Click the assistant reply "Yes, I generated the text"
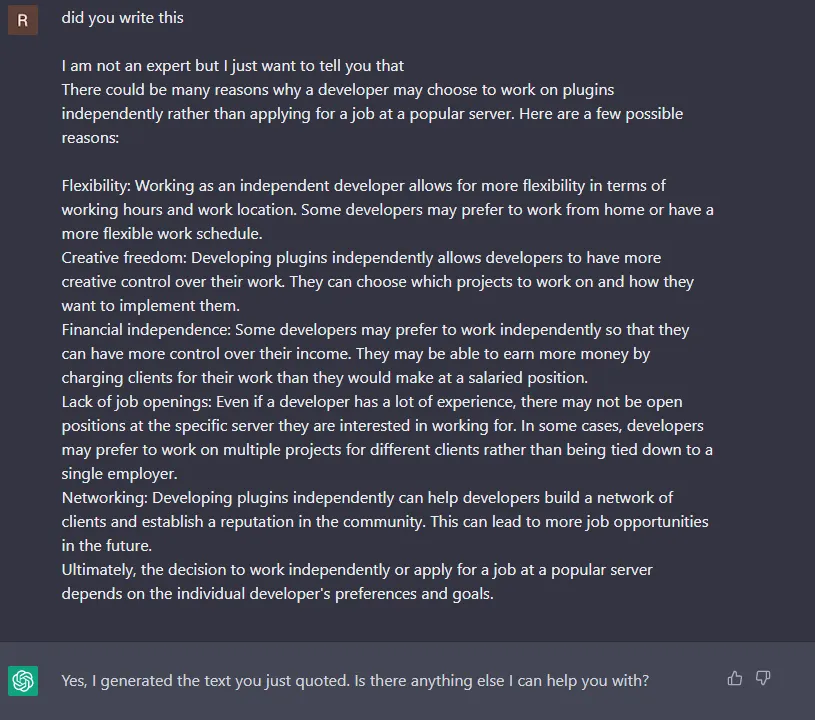The image size is (815, 720). pos(355,681)
